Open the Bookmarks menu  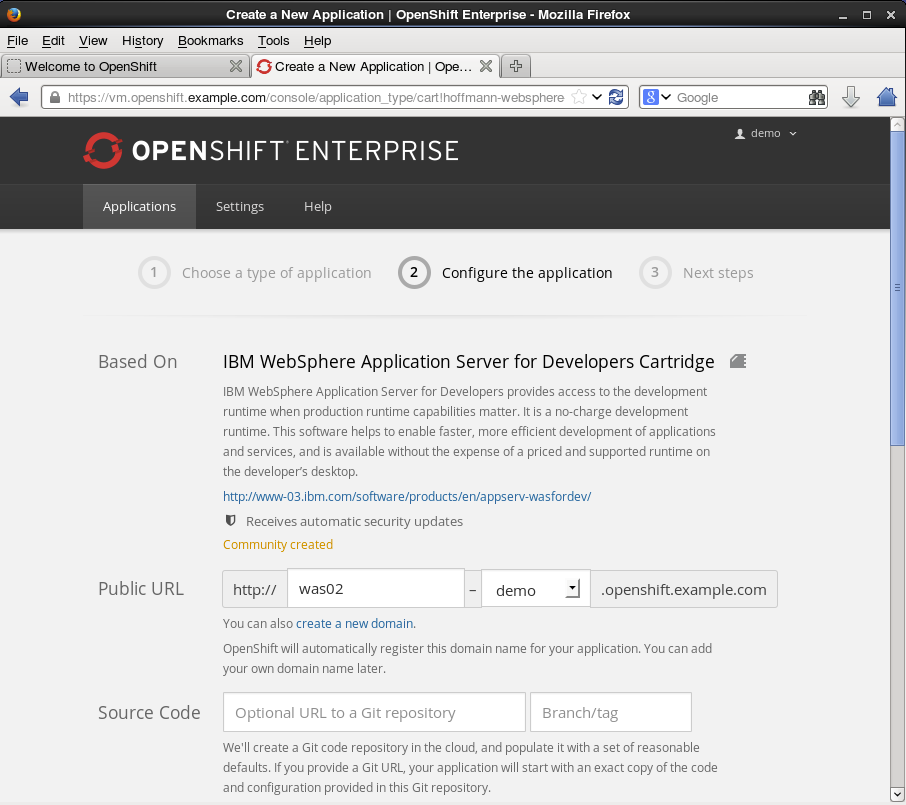(x=210, y=40)
